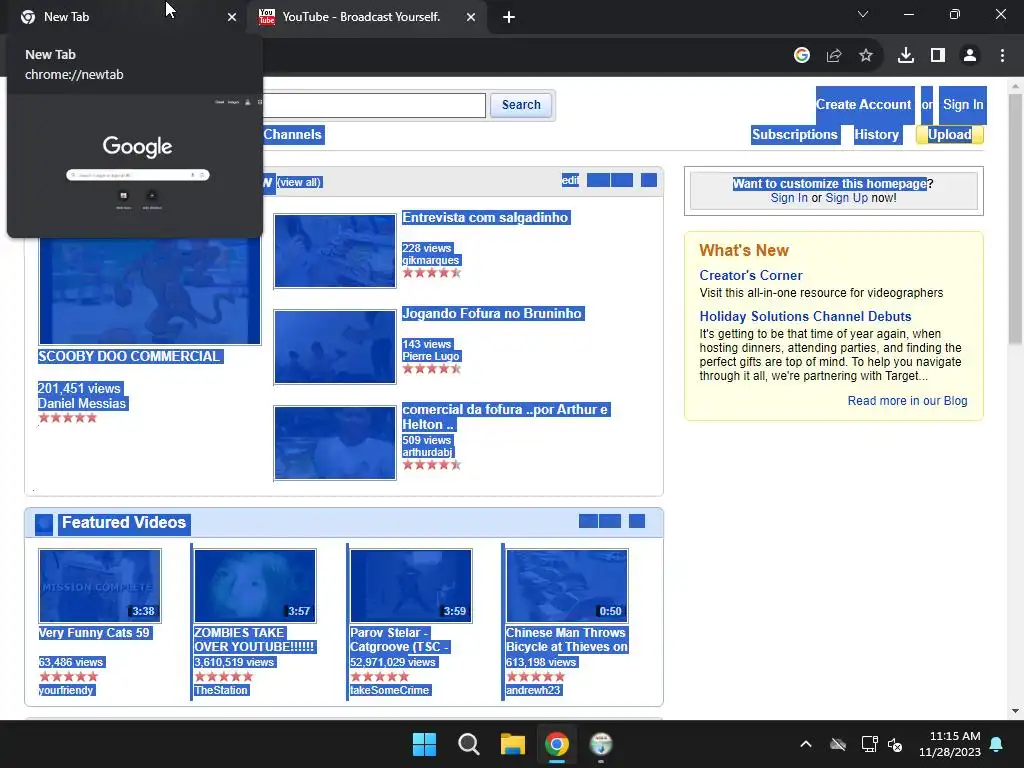Click the Entrevista com salgadinho thumbnail
Screen dimensions: 1024x768
335,251
